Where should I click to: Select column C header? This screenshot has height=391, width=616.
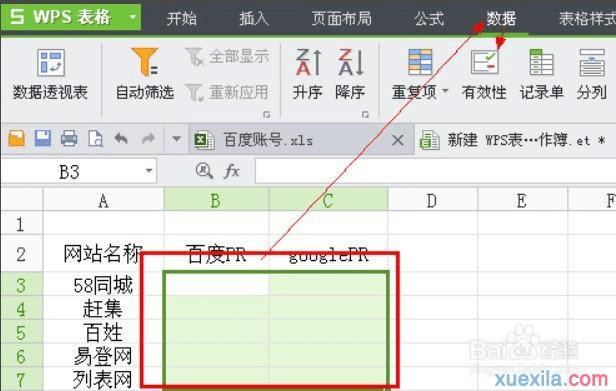click(x=328, y=200)
